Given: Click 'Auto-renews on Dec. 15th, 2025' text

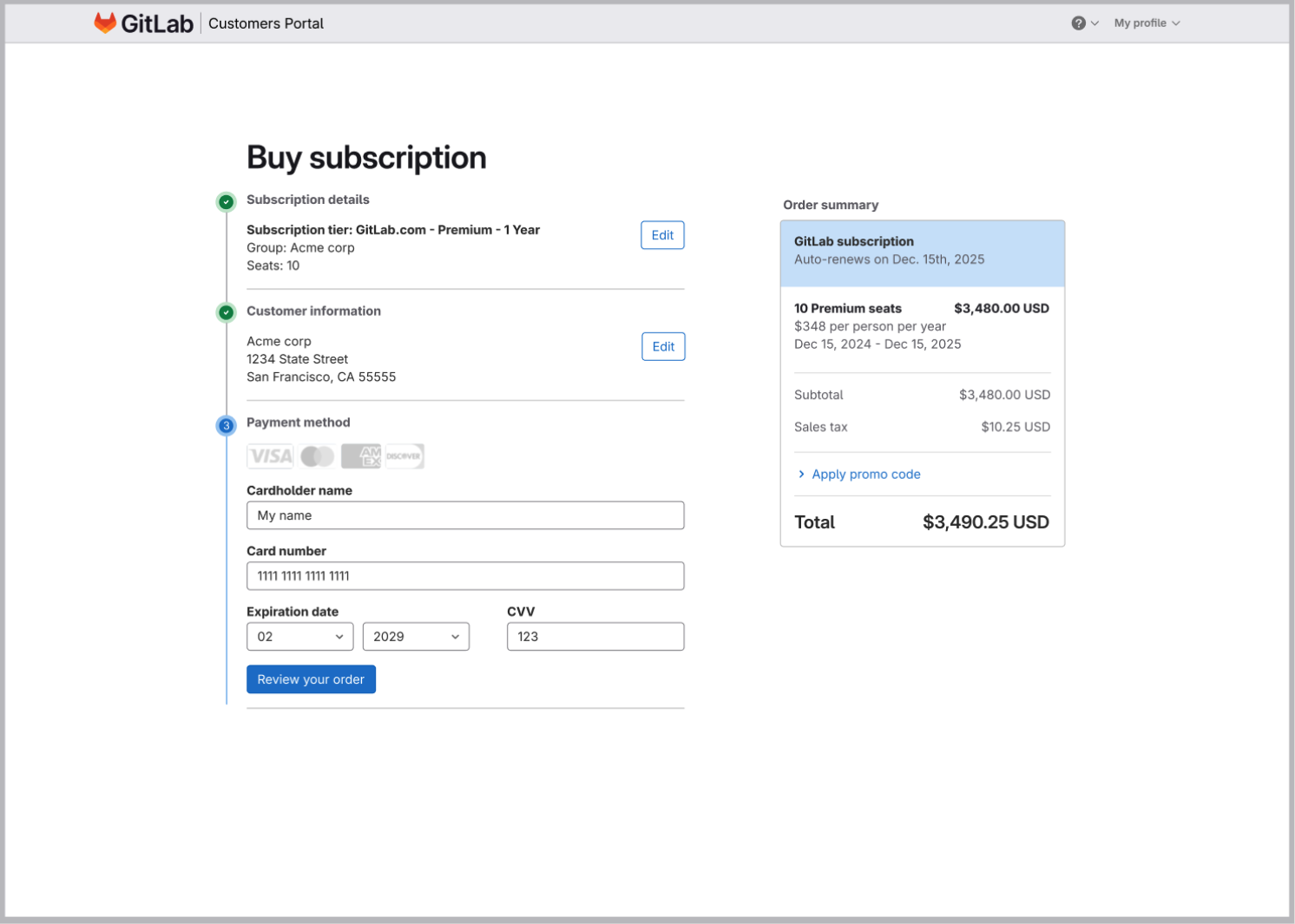Looking at the screenshot, I should (x=889, y=259).
